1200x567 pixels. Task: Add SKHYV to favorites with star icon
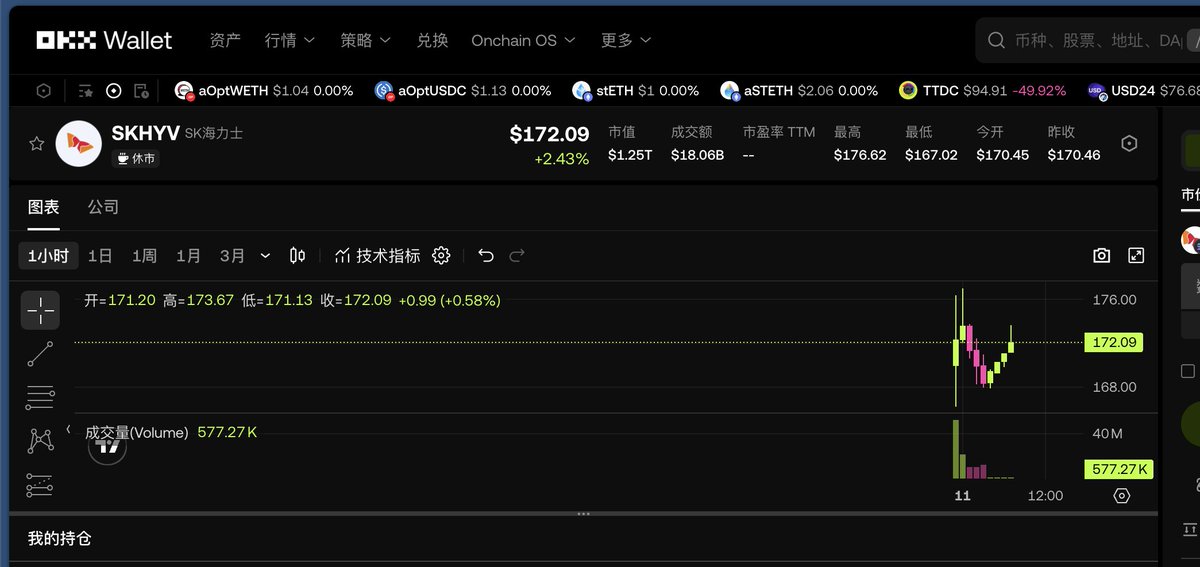click(37, 144)
